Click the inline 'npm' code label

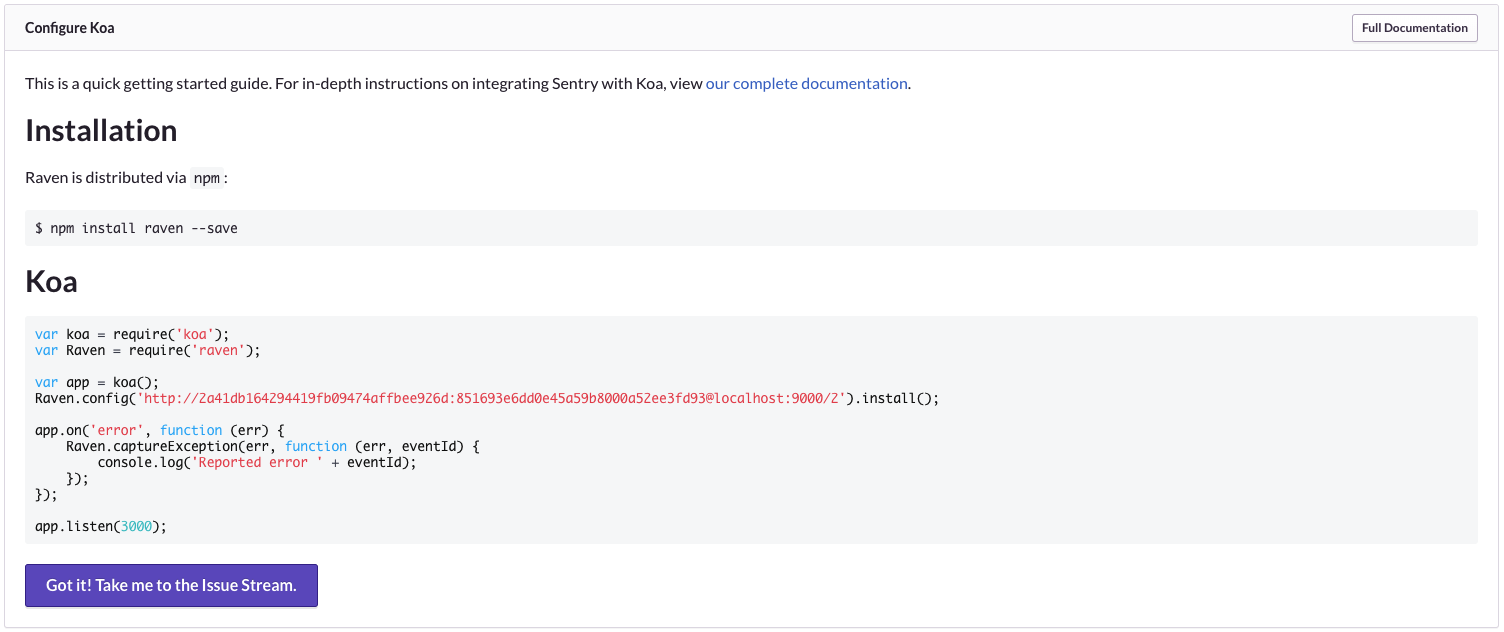click(206, 178)
